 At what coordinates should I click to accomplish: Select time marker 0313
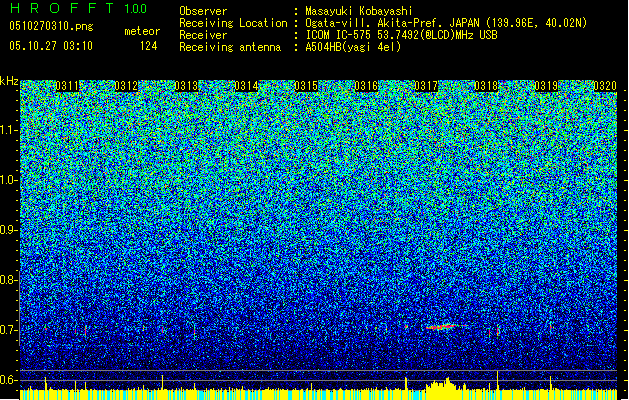tap(187, 86)
